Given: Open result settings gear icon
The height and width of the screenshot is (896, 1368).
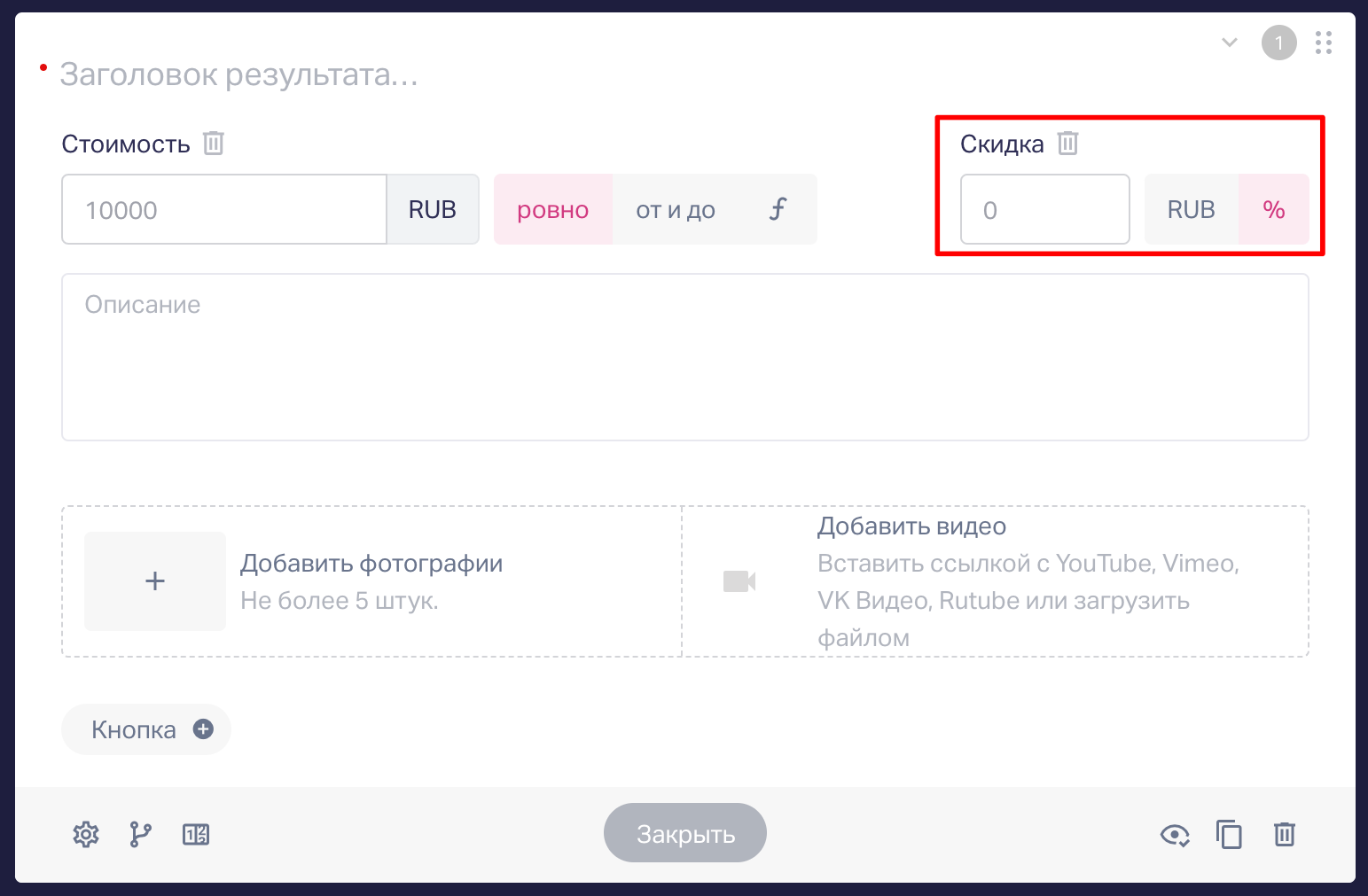Looking at the screenshot, I should coord(86,834).
